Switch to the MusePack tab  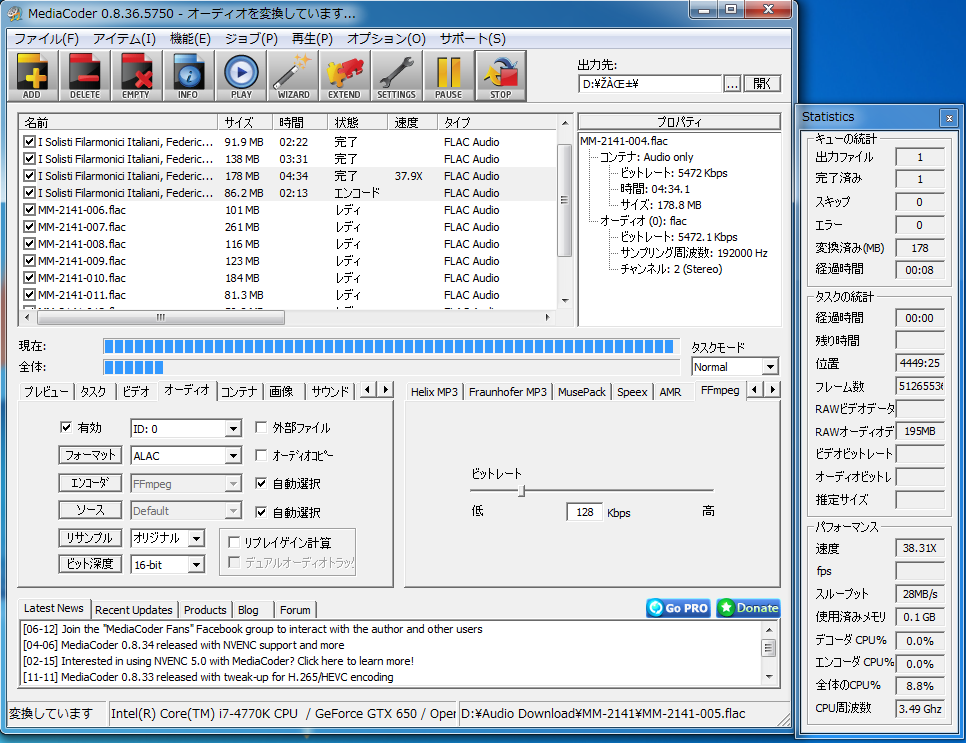click(x=582, y=392)
